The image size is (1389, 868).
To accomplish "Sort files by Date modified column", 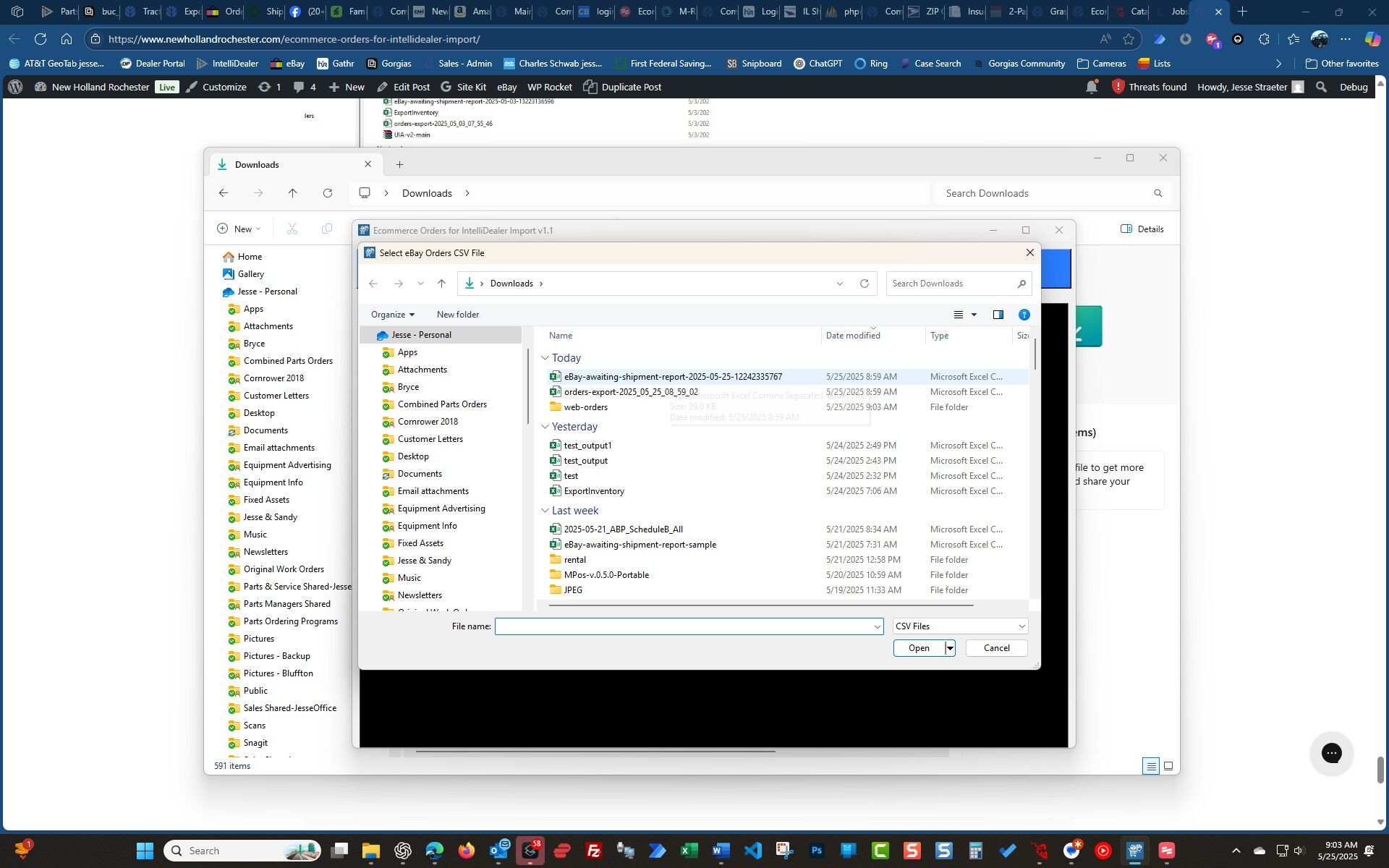I will 853,336.
